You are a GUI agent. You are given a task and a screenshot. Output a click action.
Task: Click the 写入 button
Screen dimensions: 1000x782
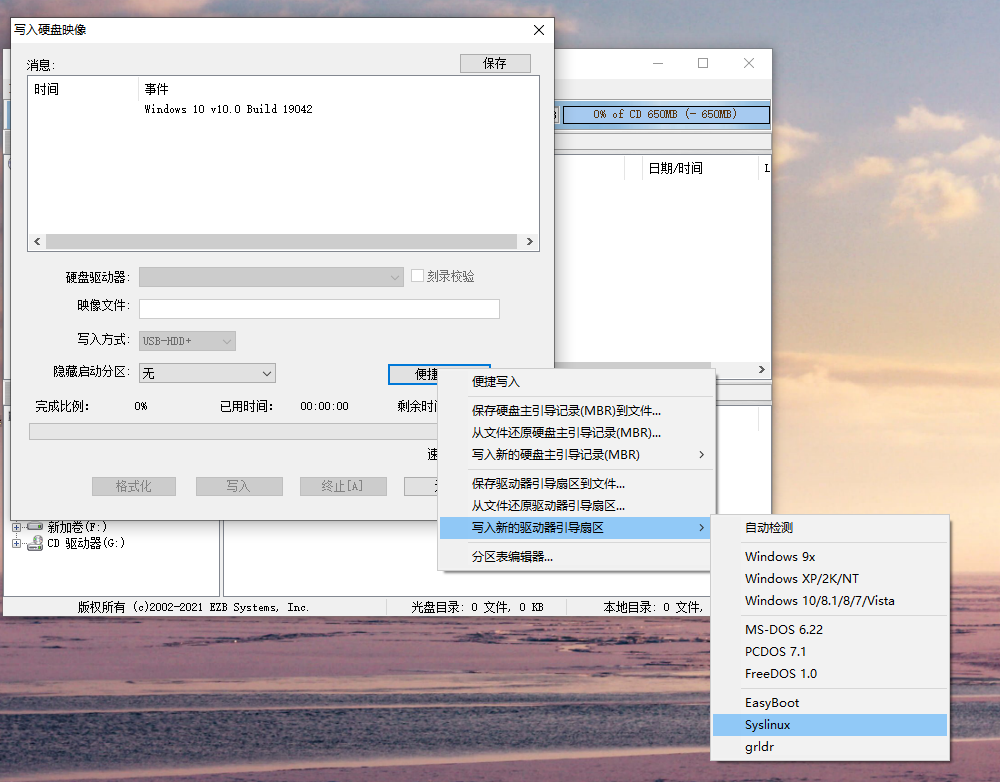click(x=239, y=486)
